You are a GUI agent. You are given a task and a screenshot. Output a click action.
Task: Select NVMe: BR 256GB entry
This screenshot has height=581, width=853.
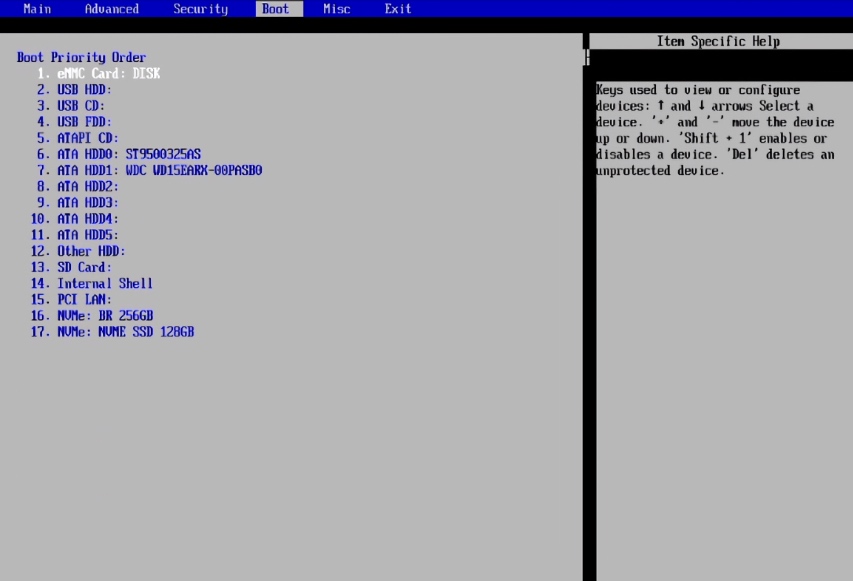(x=91, y=316)
